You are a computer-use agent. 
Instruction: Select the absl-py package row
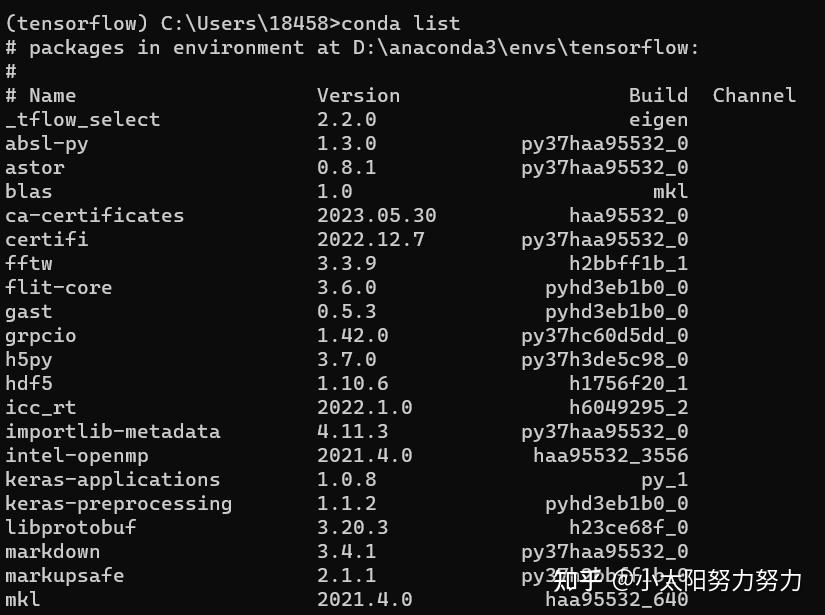pyautogui.click(x=347, y=144)
